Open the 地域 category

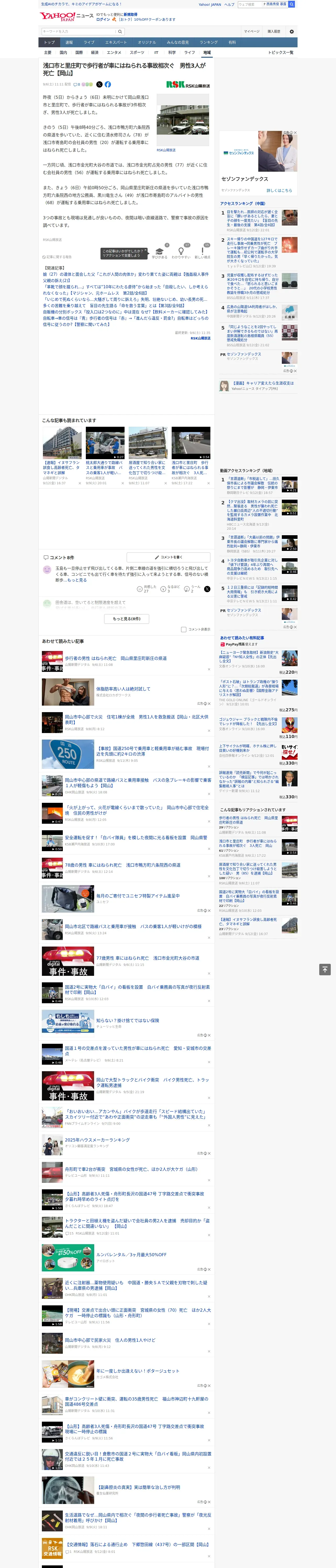(x=207, y=52)
